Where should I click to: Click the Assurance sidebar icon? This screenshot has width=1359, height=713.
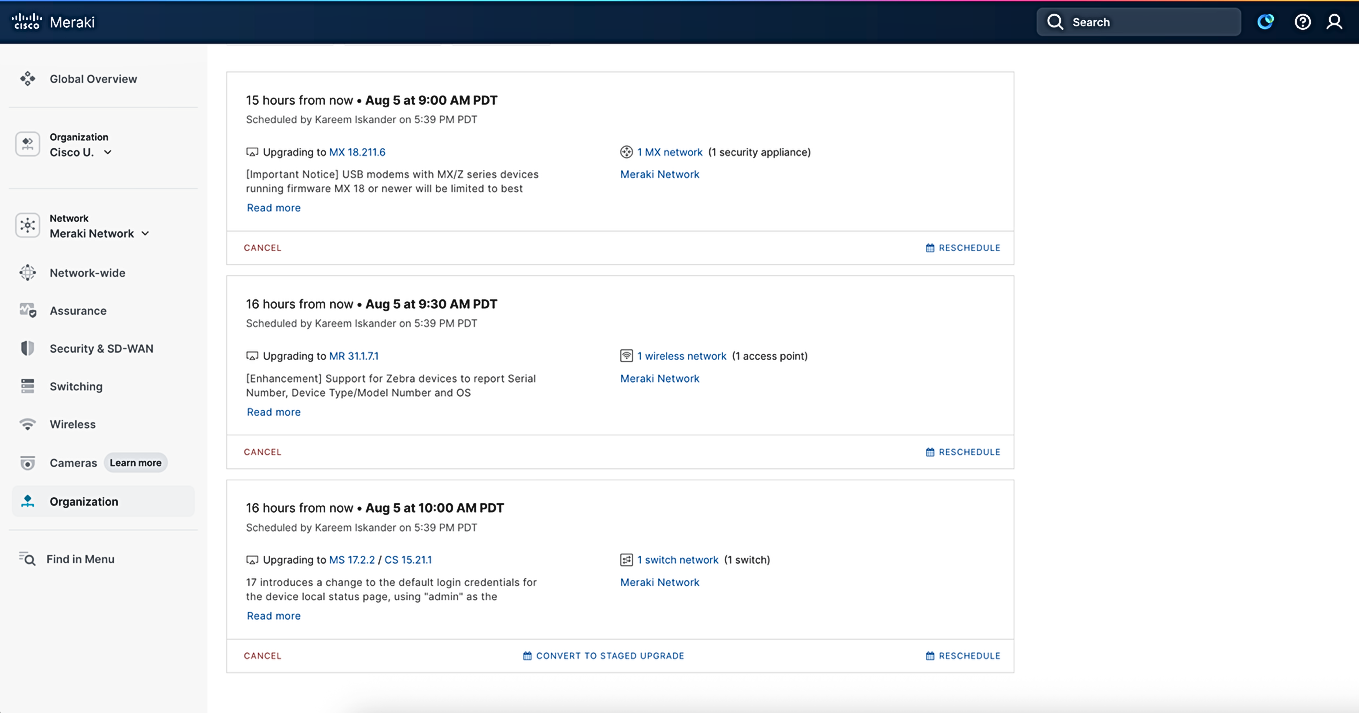[27, 310]
